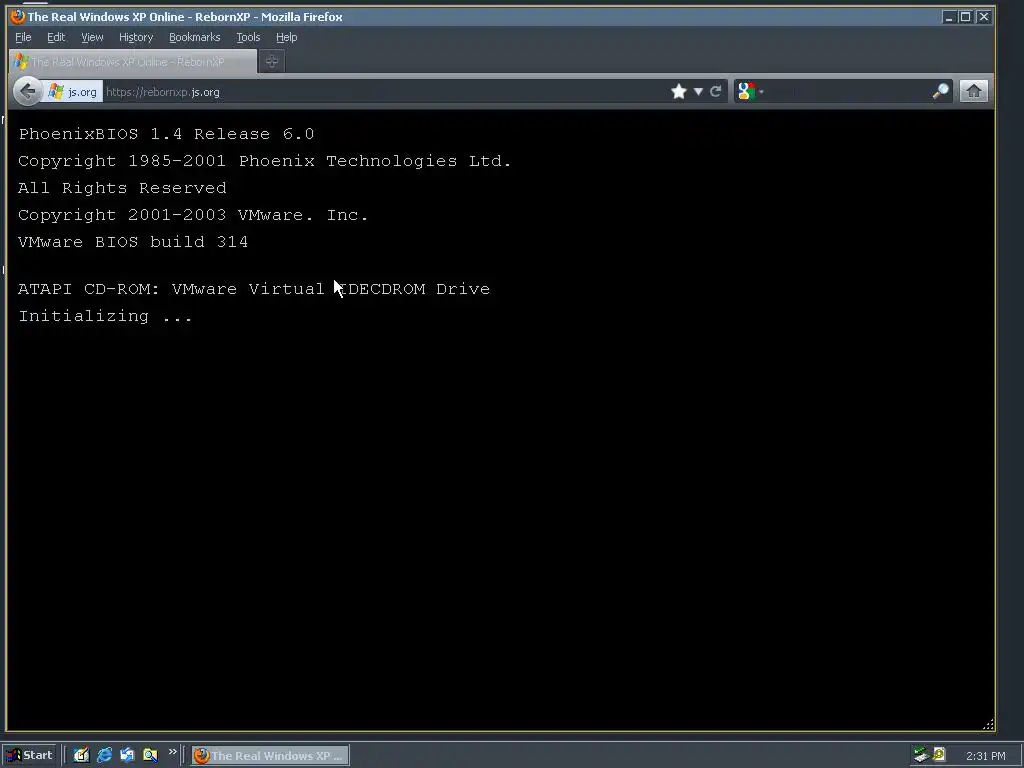
Task: Click the Firefox title bar icon
Action: pos(18,16)
